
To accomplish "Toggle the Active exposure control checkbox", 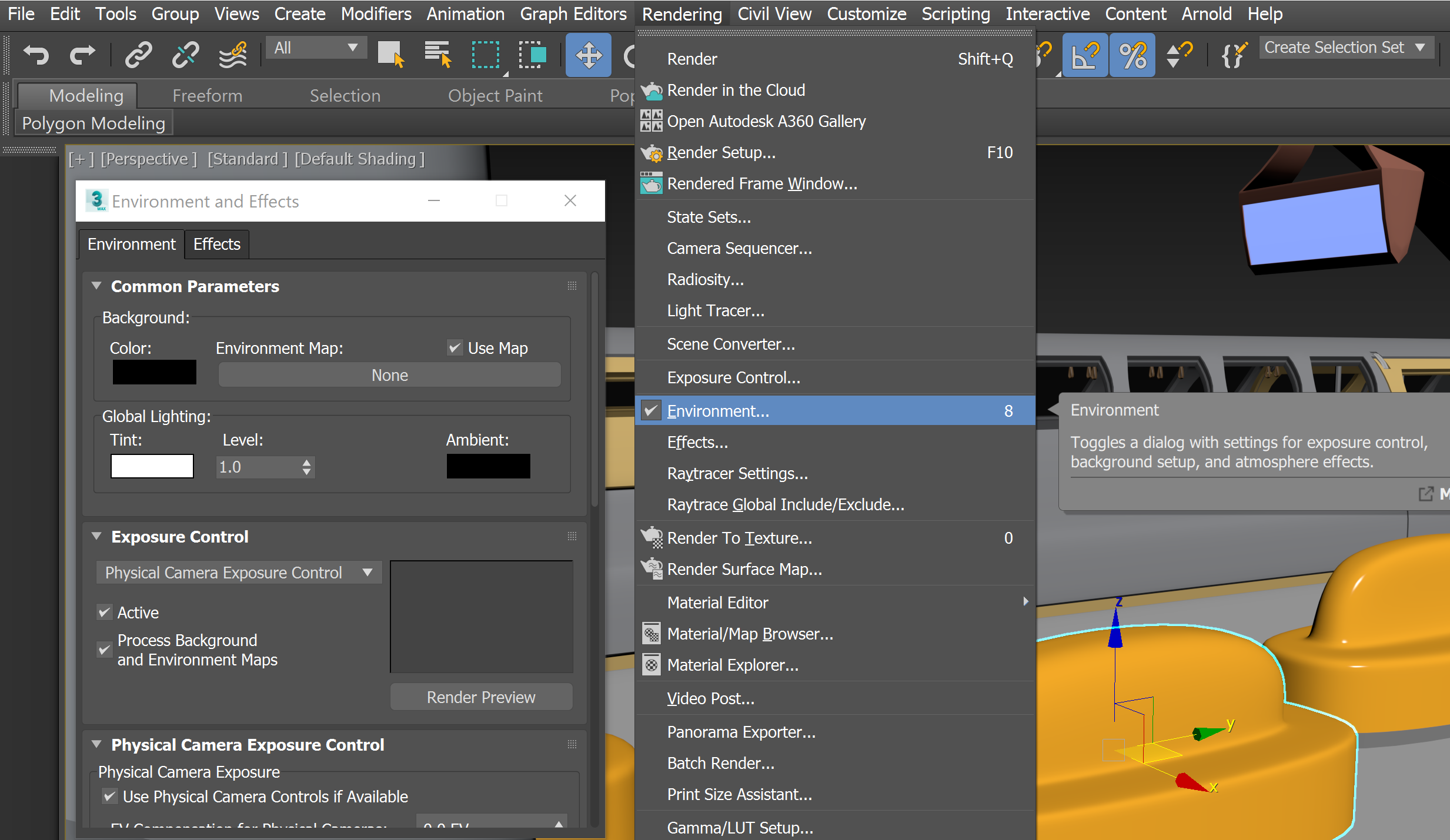I will point(106,612).
